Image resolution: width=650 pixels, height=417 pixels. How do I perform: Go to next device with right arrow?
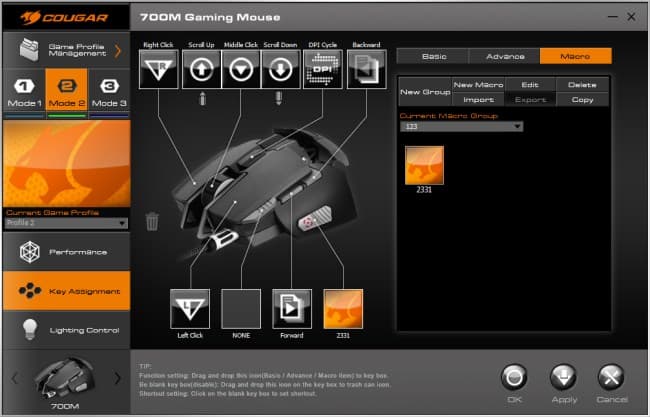coord(118,378)
